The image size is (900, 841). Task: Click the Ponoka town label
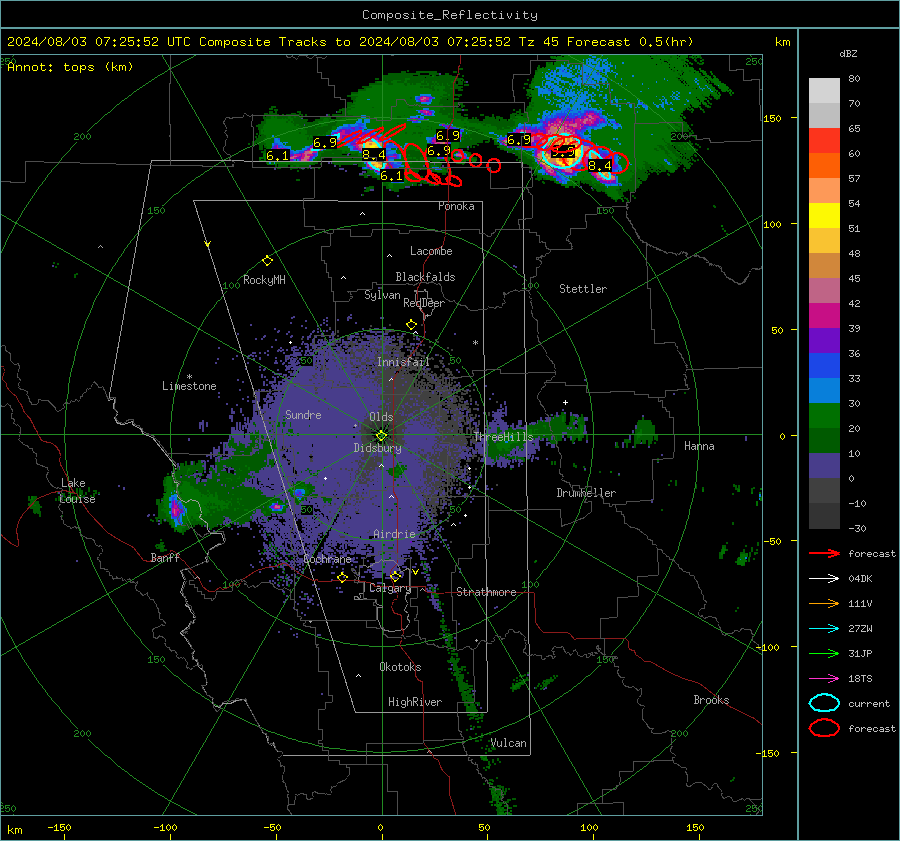click(x=456, y=206)
